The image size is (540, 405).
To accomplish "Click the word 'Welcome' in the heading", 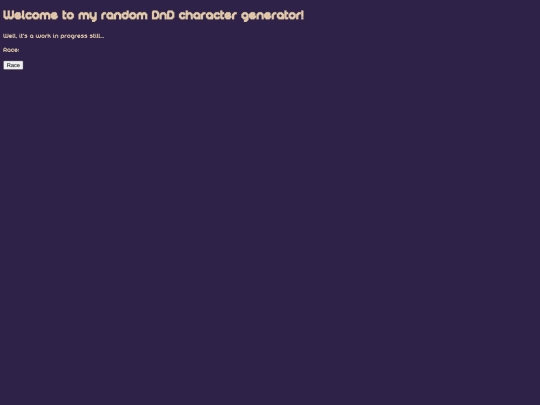I will tap(30, 15).
